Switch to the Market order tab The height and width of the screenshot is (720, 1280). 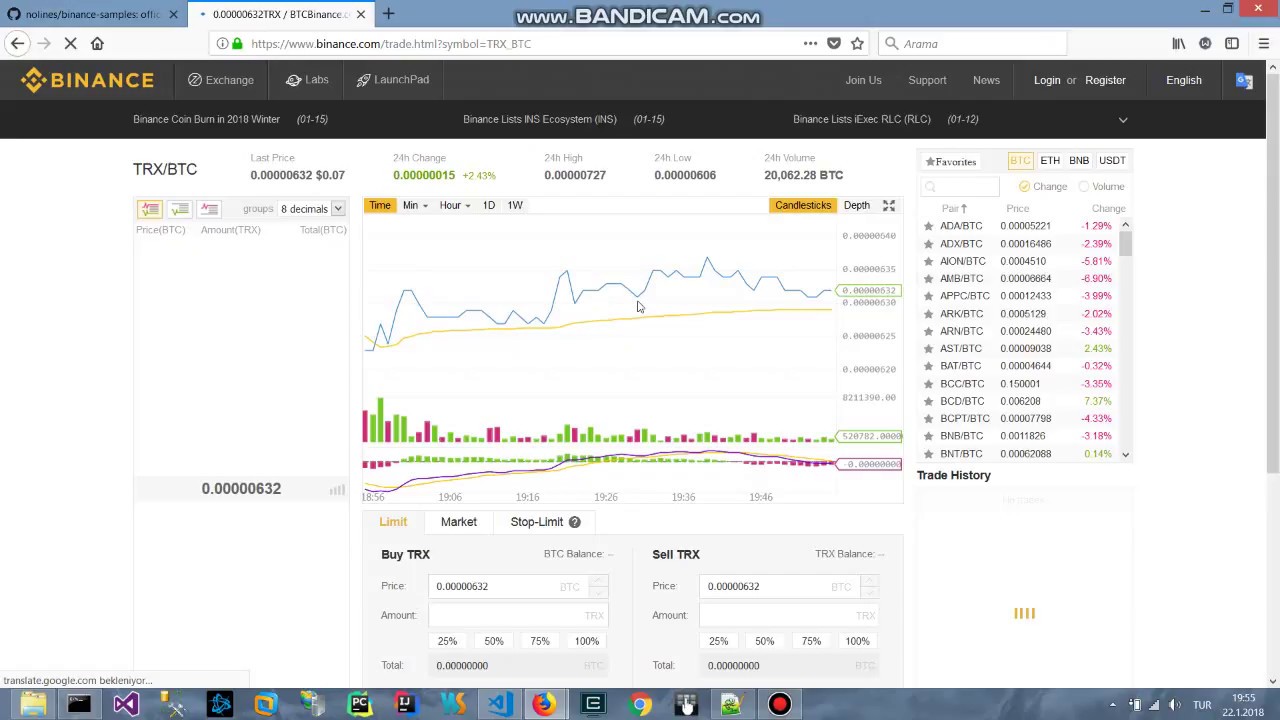[x=459, y=522]
